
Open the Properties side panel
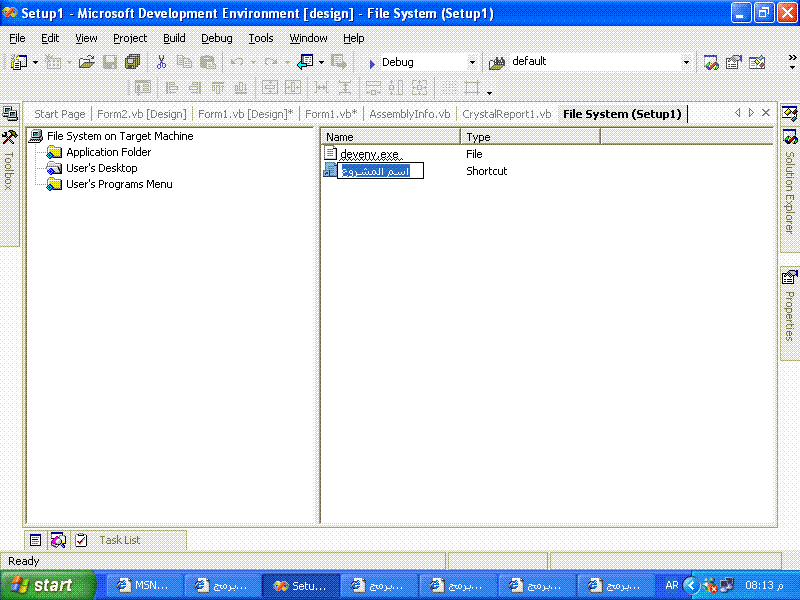tap(789, 306)
